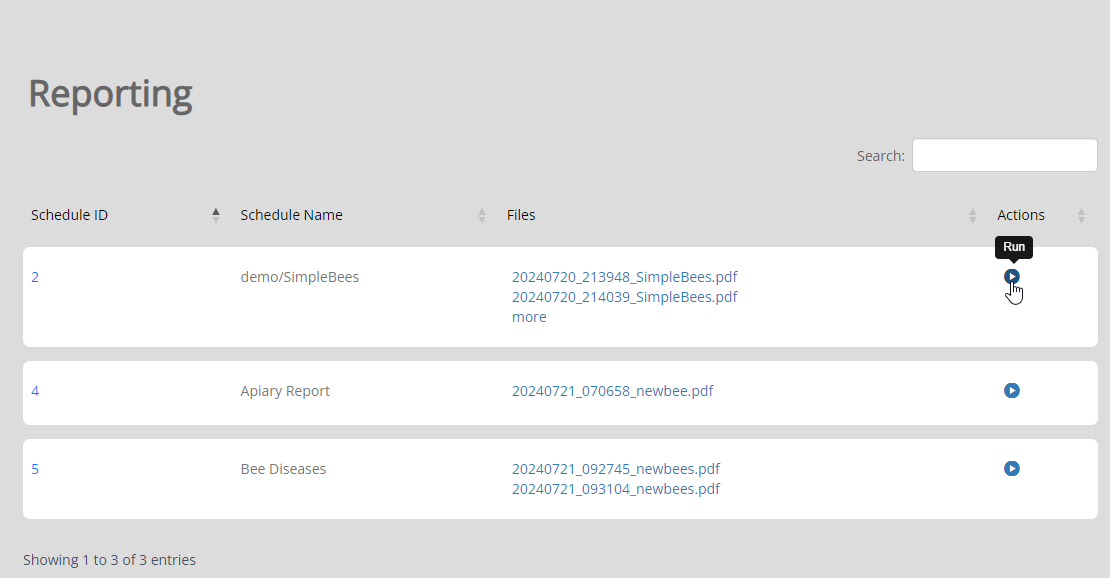1110x578 pixels.
Task: Select the Bee Diseases schedule name
Action: tap(283, 469)
